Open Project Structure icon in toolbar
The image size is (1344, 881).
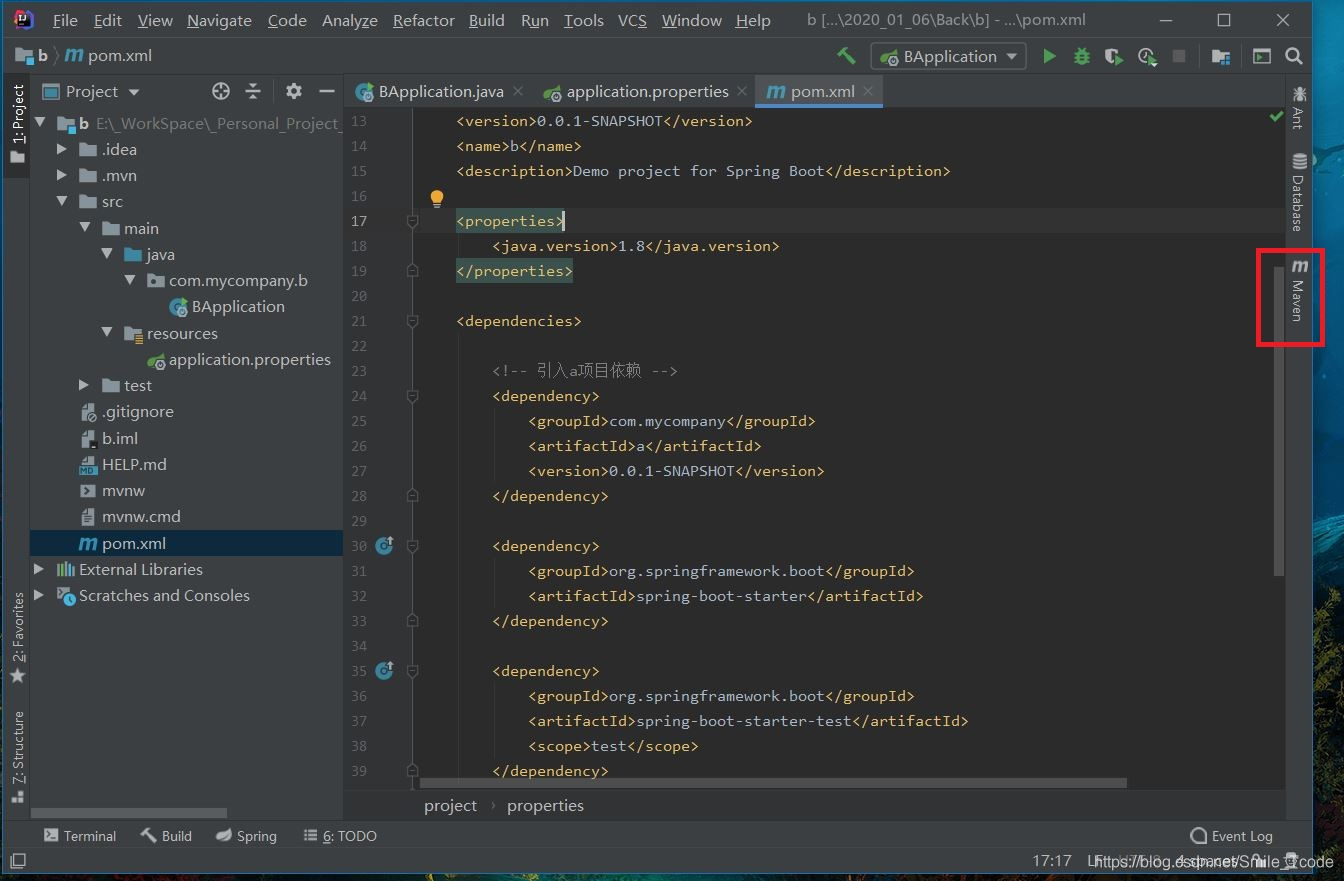coord(1220,56)
